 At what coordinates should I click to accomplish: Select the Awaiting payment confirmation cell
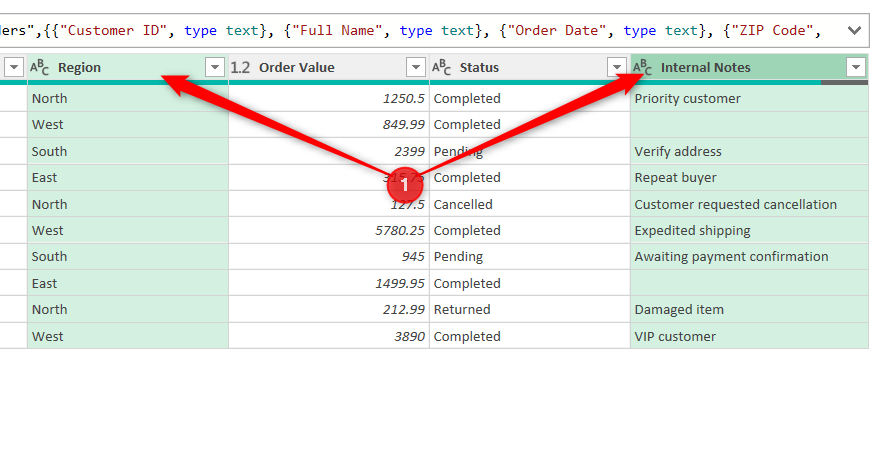(749, 257)
